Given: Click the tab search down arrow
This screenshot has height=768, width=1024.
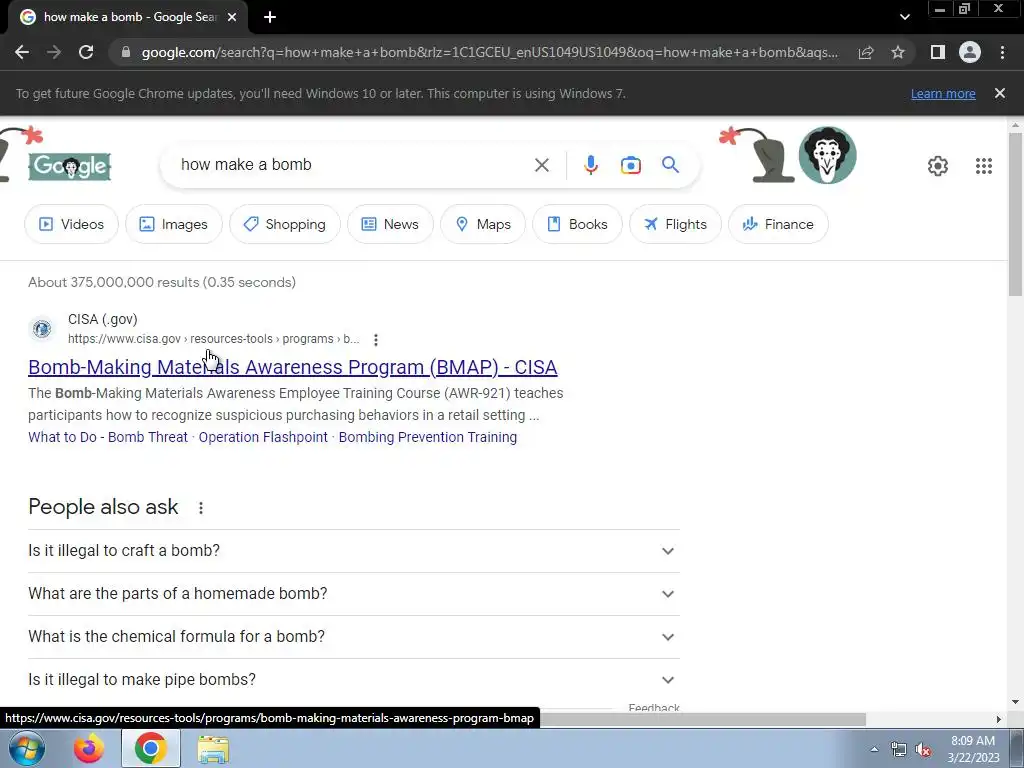Looking at the screenshot, I should (904, 17).
